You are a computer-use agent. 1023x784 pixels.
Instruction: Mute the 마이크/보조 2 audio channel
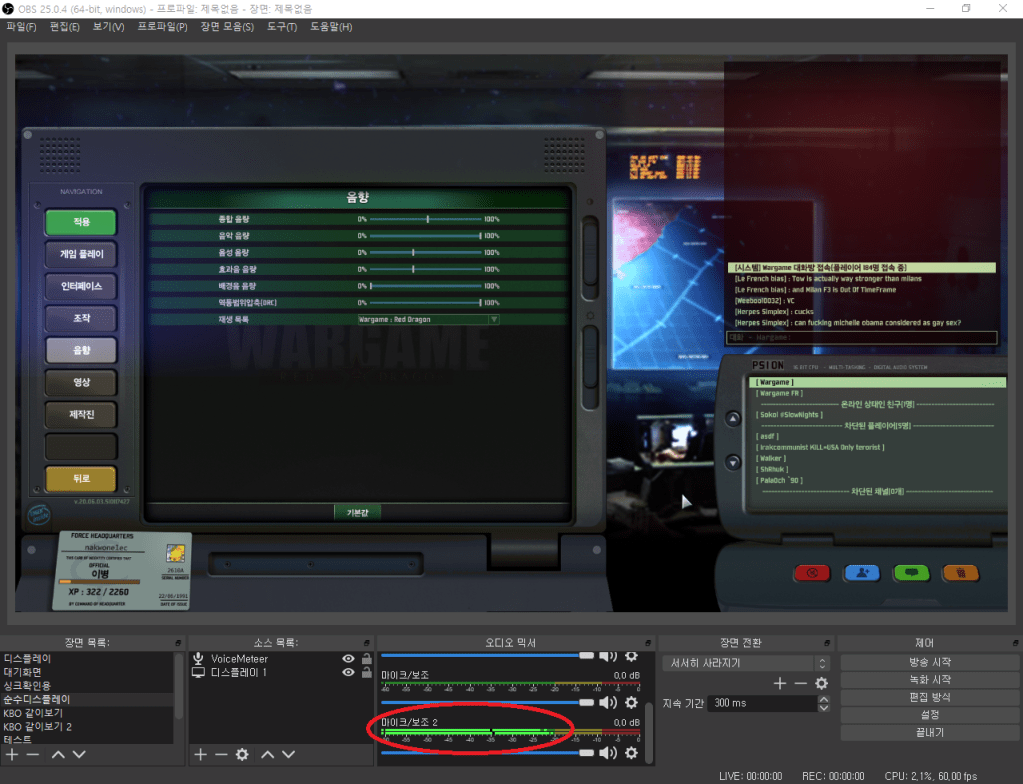(x=607, y=752)
